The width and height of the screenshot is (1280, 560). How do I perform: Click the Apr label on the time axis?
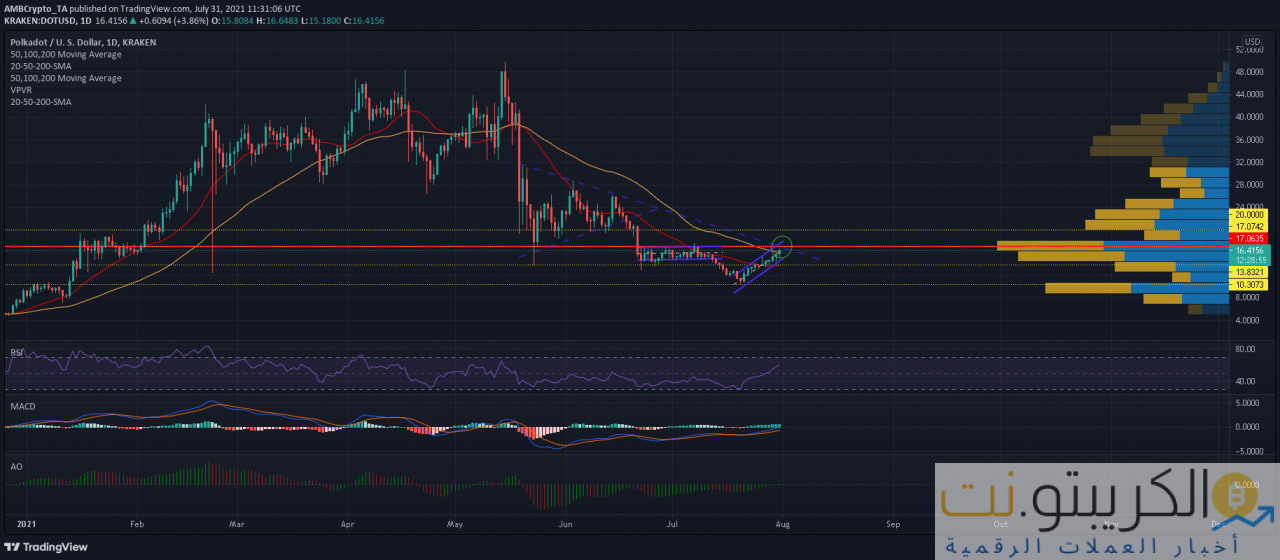(347, 523)
